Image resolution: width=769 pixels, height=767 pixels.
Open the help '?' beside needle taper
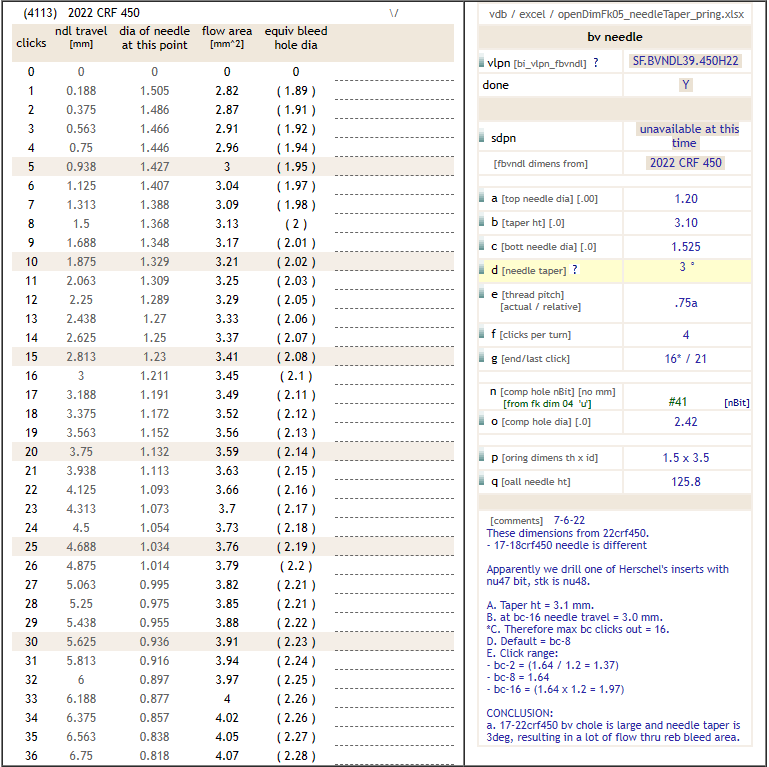click(575, 270)
